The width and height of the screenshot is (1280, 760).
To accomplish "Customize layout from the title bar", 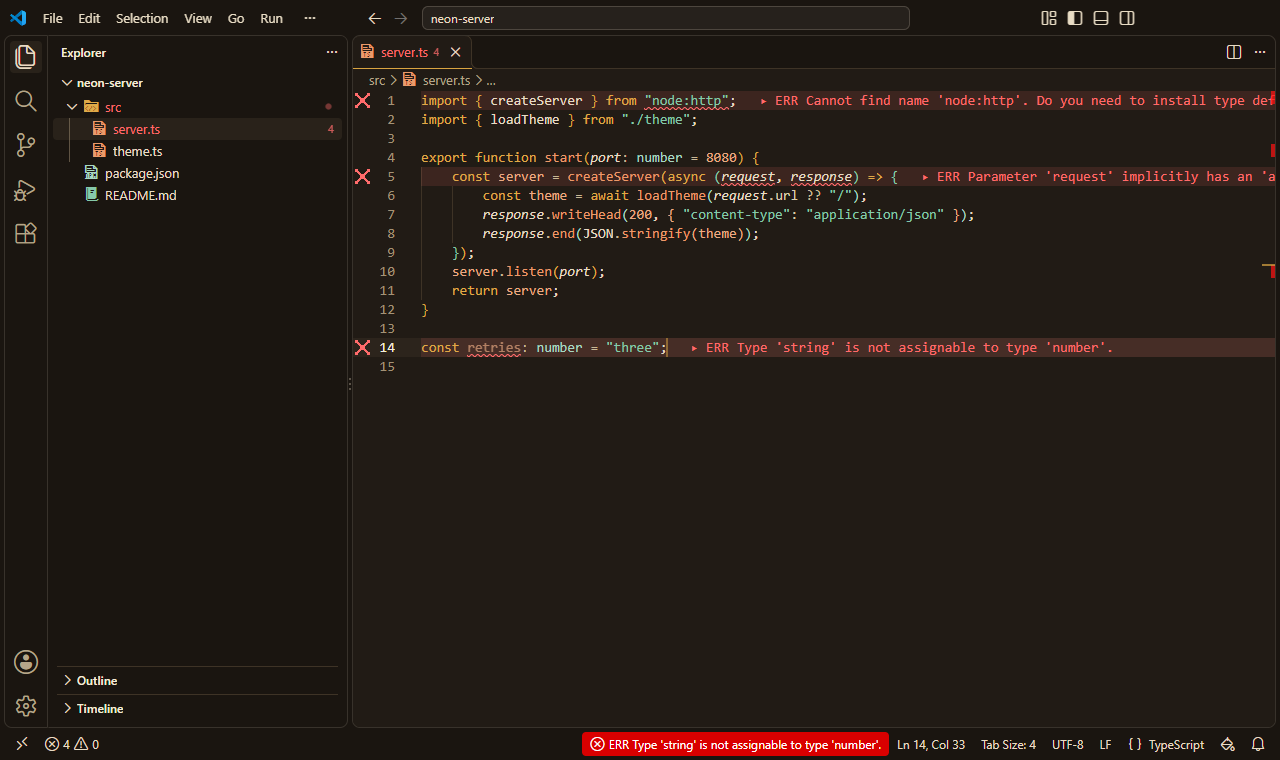I will 1049,18.
